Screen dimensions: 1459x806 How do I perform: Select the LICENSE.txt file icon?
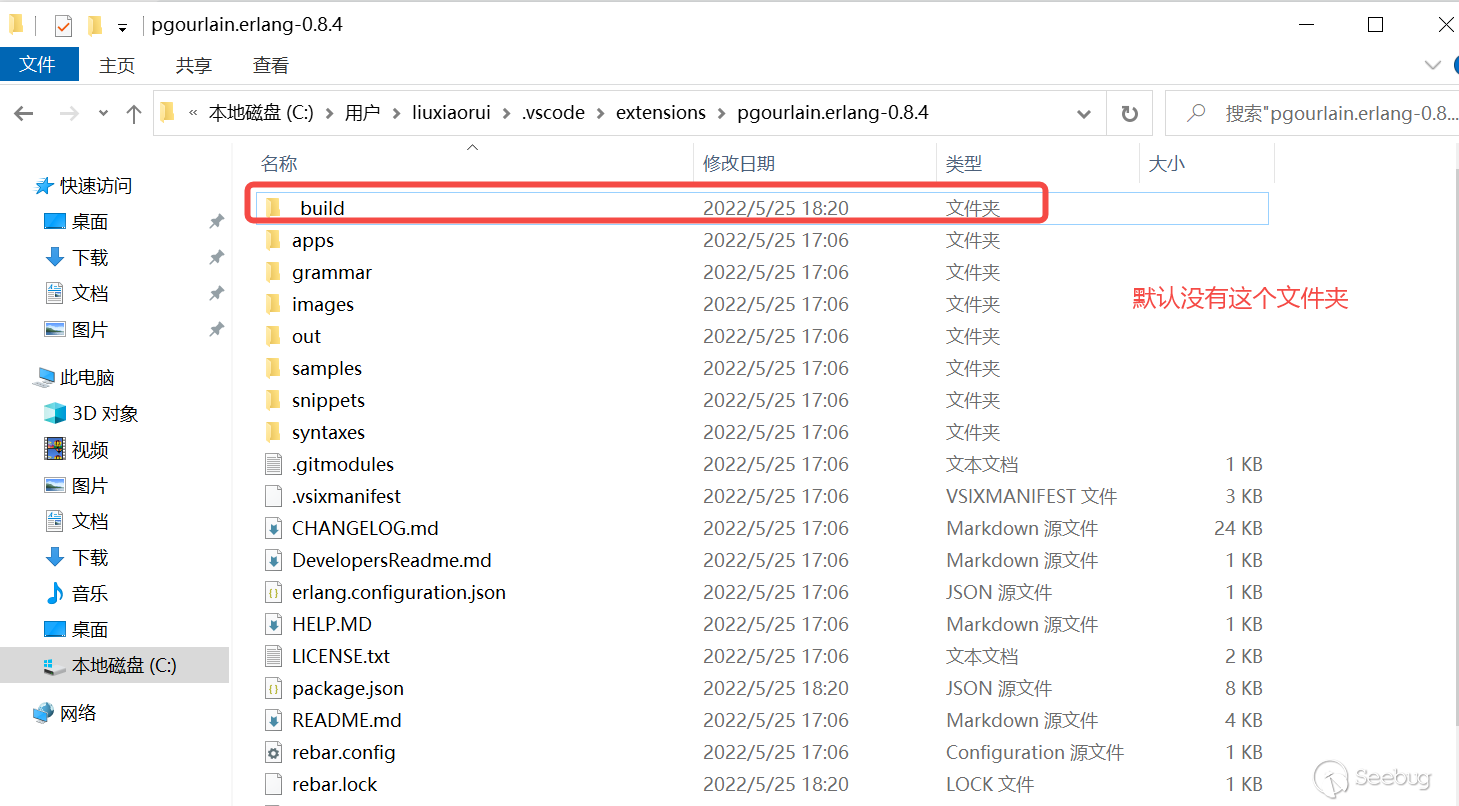(x=273, y=656)
